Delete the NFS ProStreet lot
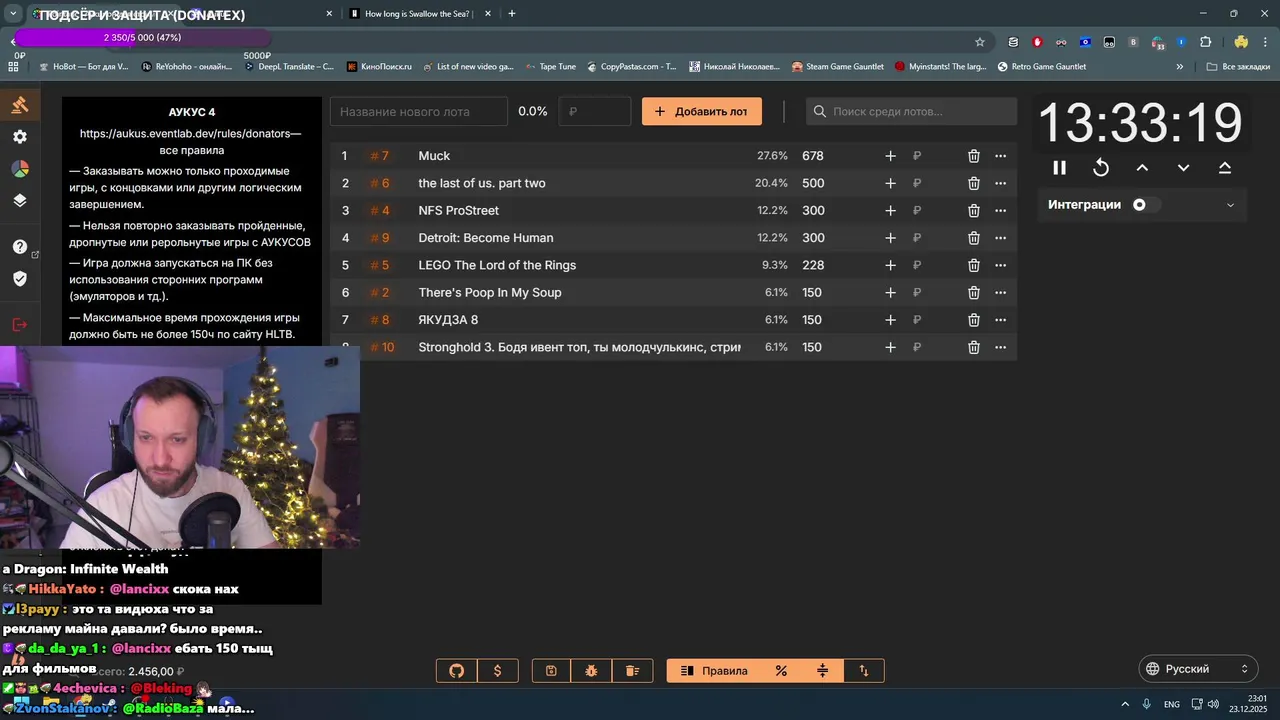Image resolution: width=1280 pixels, height=720 pixels. point(973,211)
